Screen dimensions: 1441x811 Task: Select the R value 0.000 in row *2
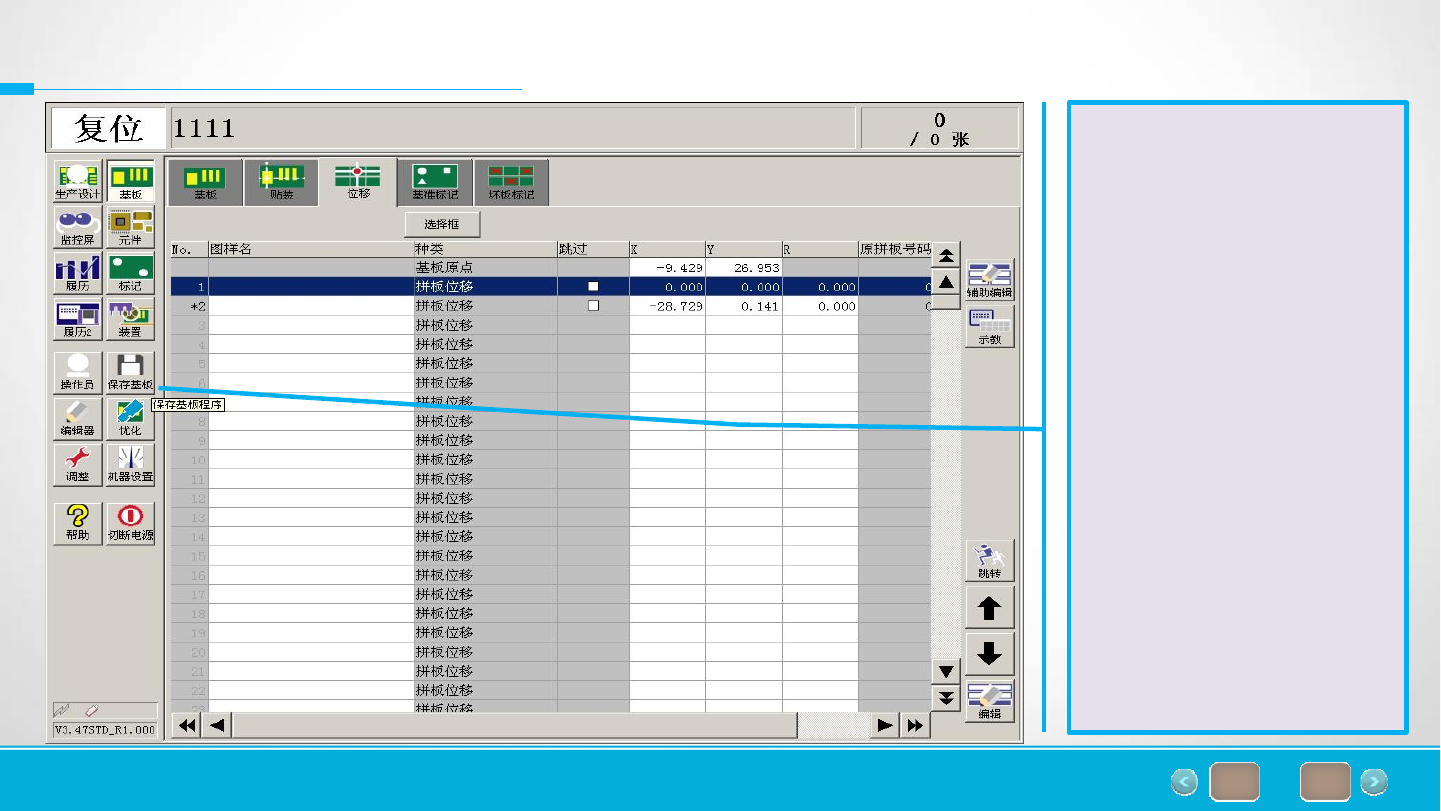tap(820, 306)
